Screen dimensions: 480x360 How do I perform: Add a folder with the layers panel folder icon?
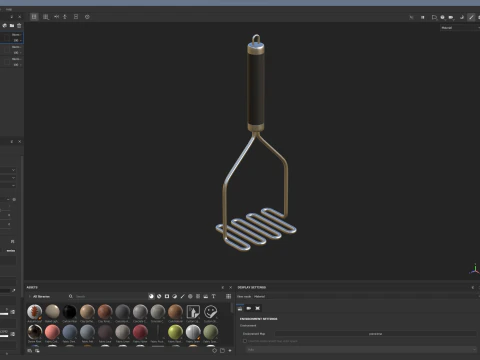(x=12, y=26)
